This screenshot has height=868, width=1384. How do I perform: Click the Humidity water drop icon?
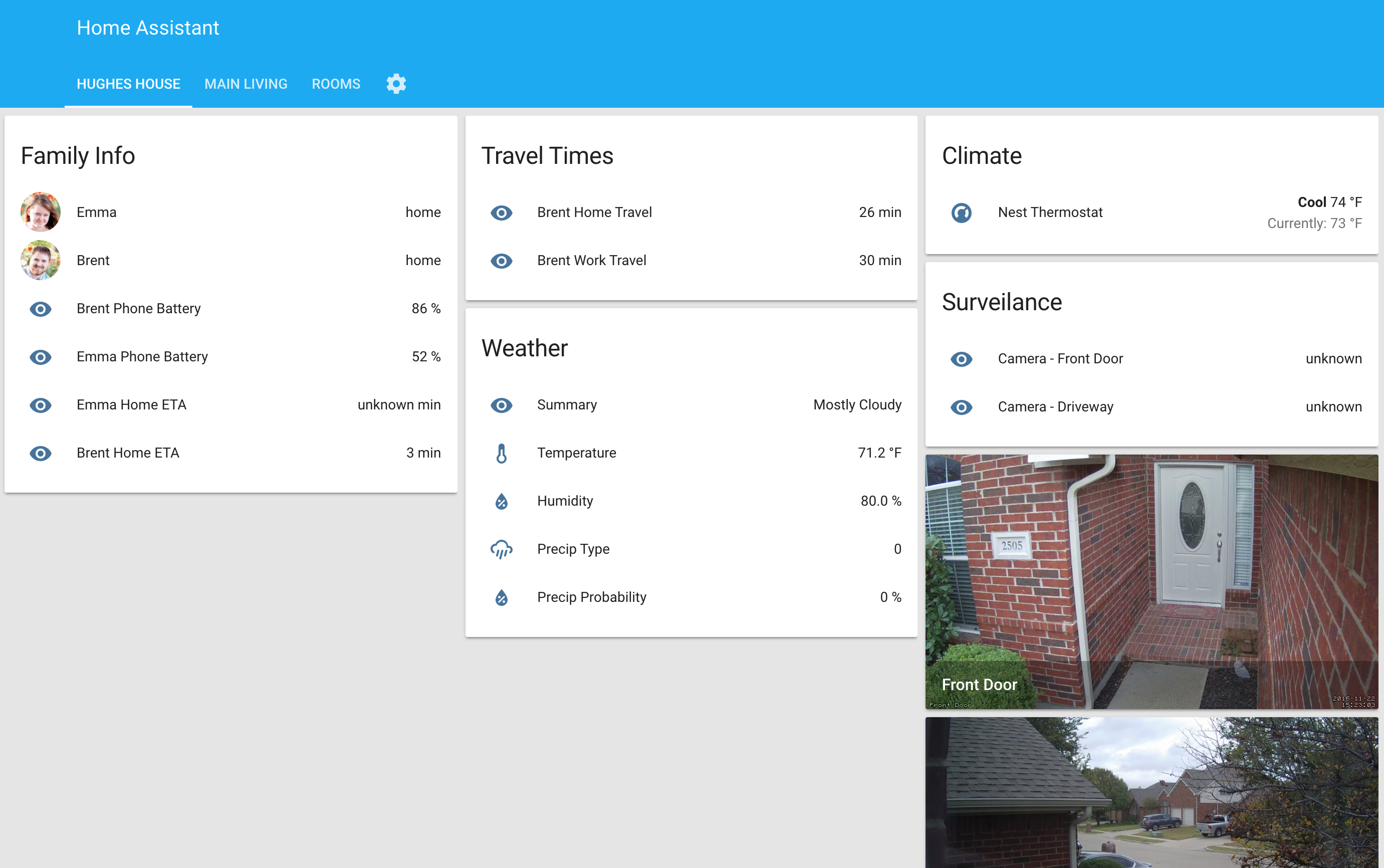coord(501,501)
